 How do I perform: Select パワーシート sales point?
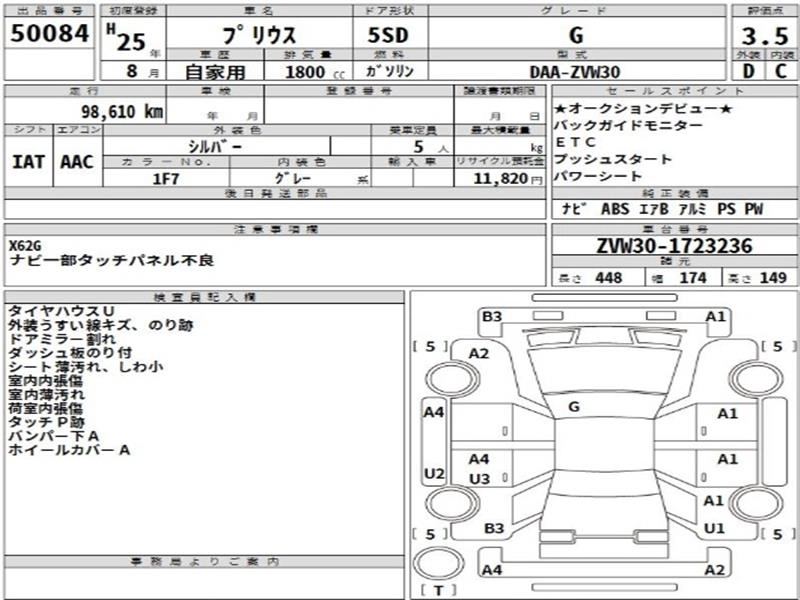click(x=598, y=176)
